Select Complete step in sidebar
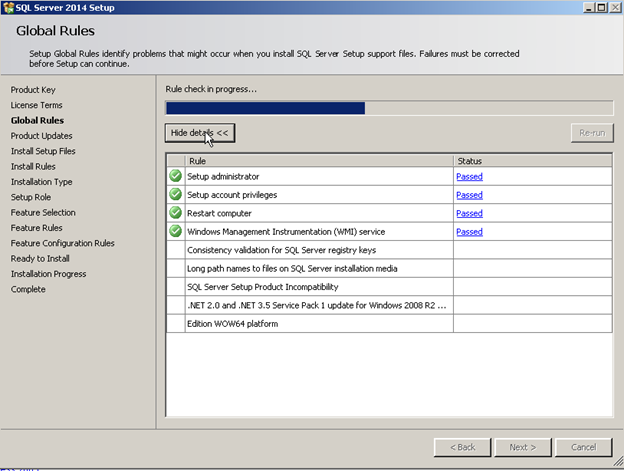Image resolution: width=624 pixels, height=471 pixels. (x=28, y=290)
